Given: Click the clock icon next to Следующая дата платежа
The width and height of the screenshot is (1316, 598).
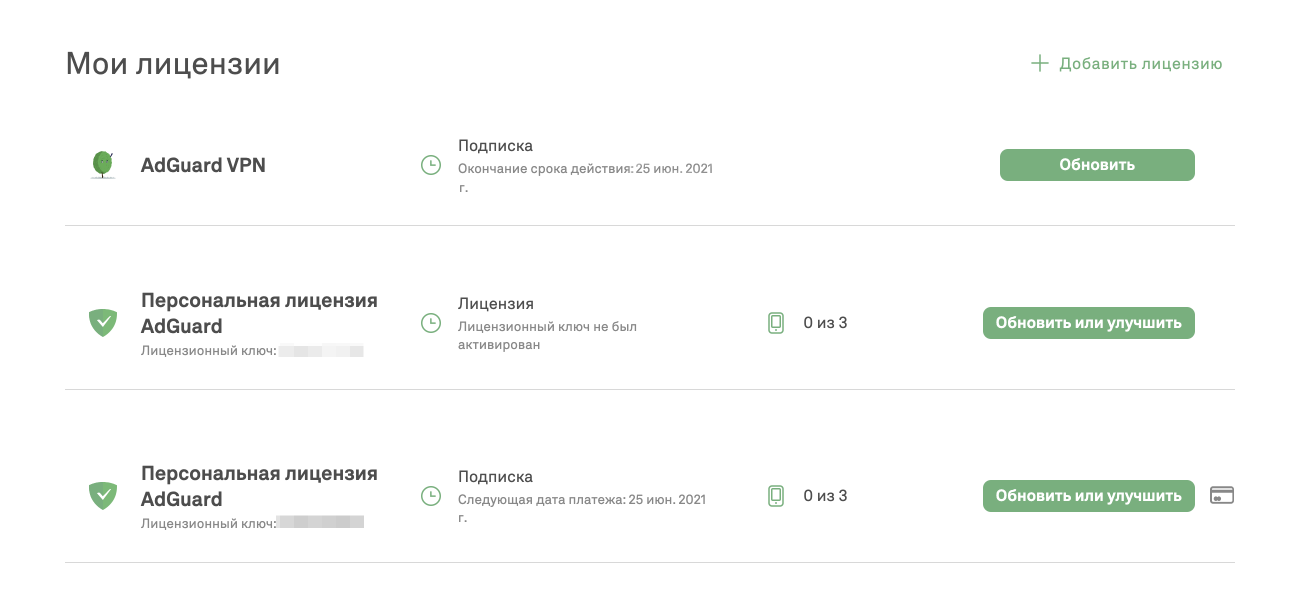Looking at the screenshot, I should (431, 496).
